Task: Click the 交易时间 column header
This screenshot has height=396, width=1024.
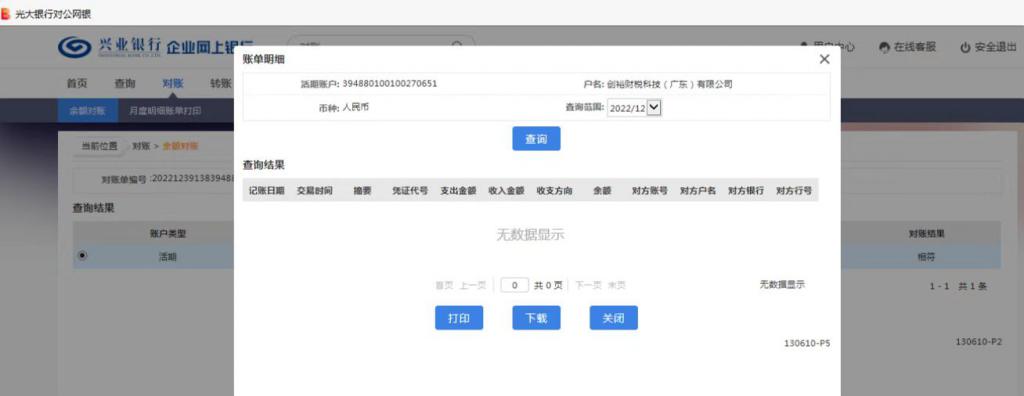Action: tap(315, 191)
